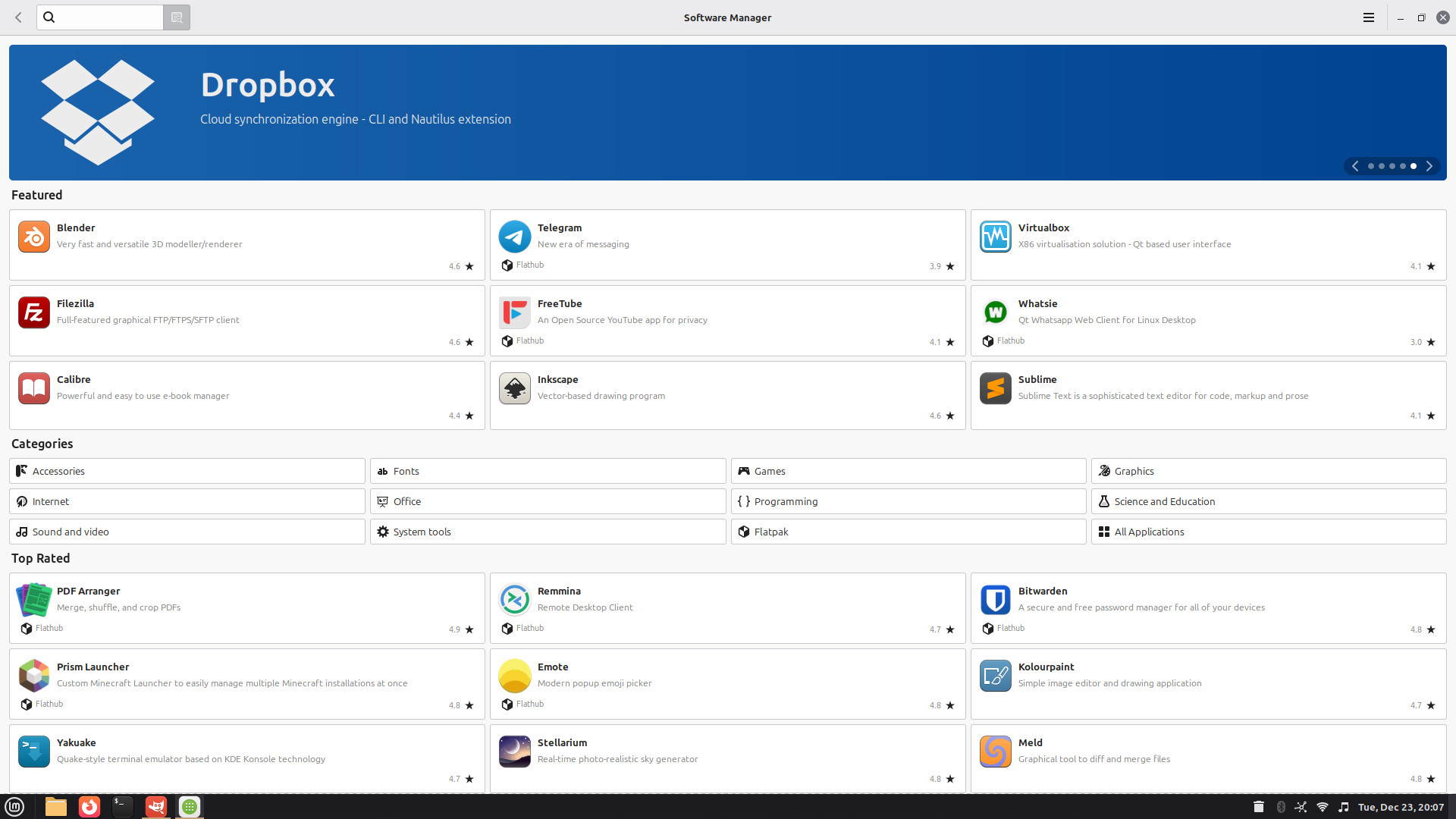The height and width of the screenshot is (819, 1456).
Task: Open the Stellarium sky generator icon
Action: coord(515,752)
